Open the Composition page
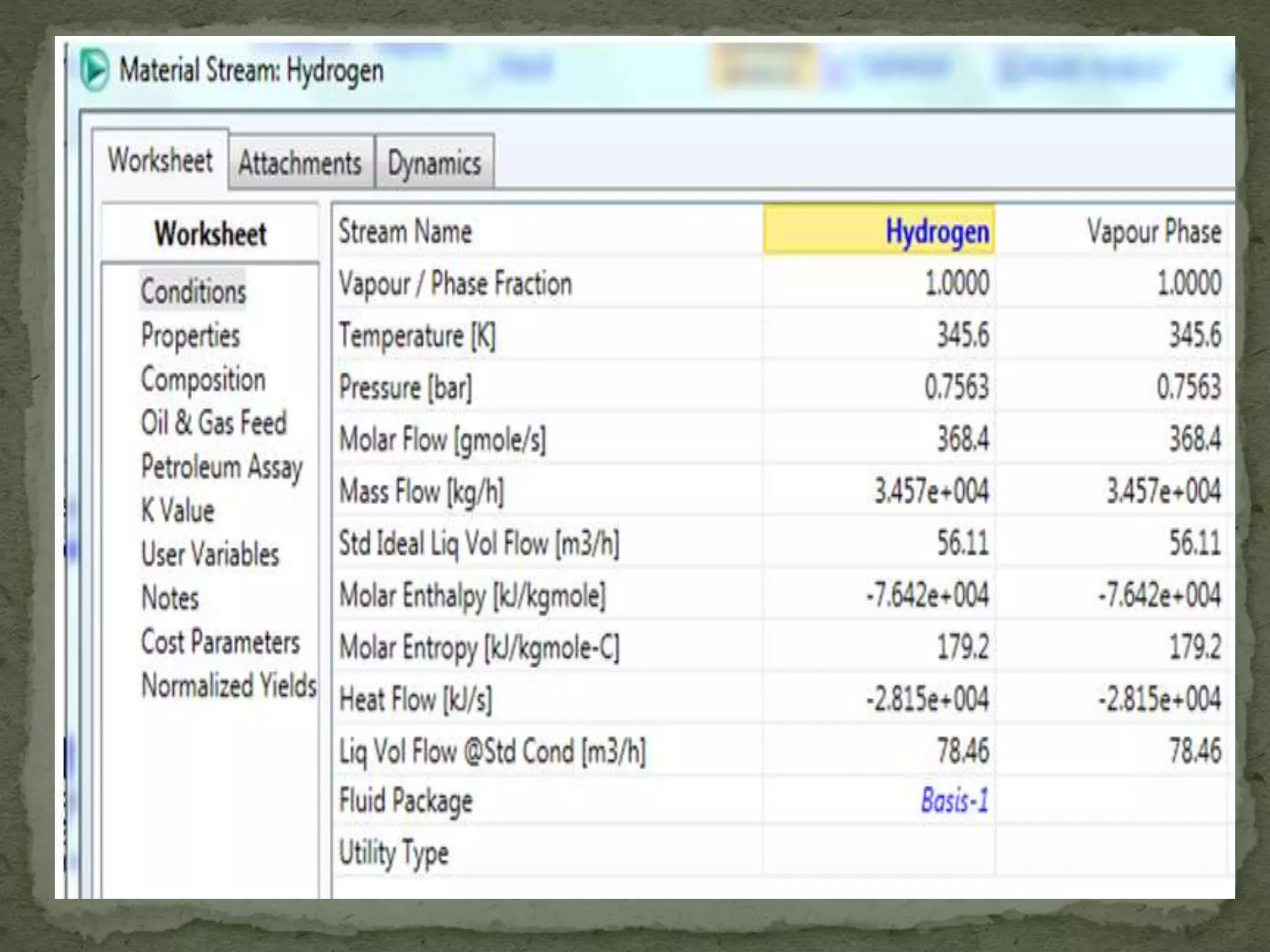 [x=203, y=379]
